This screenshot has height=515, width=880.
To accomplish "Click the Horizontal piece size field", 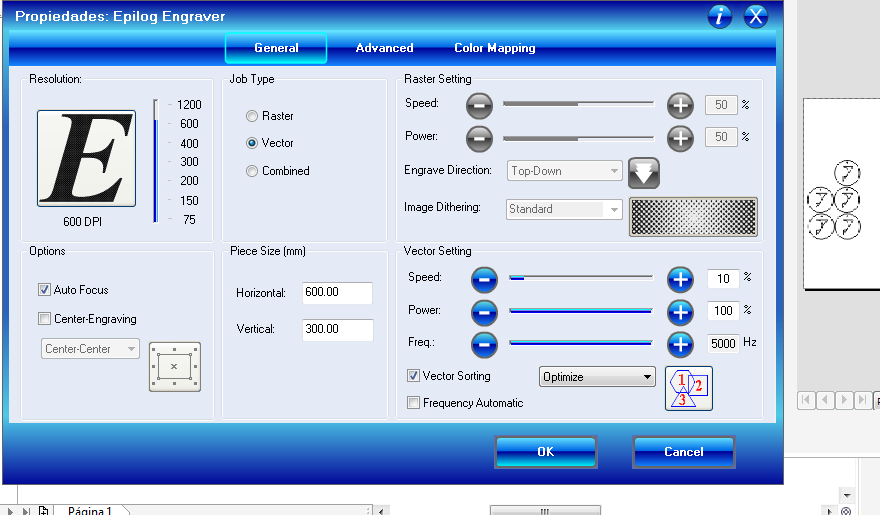I will click(x=337, y=293).
